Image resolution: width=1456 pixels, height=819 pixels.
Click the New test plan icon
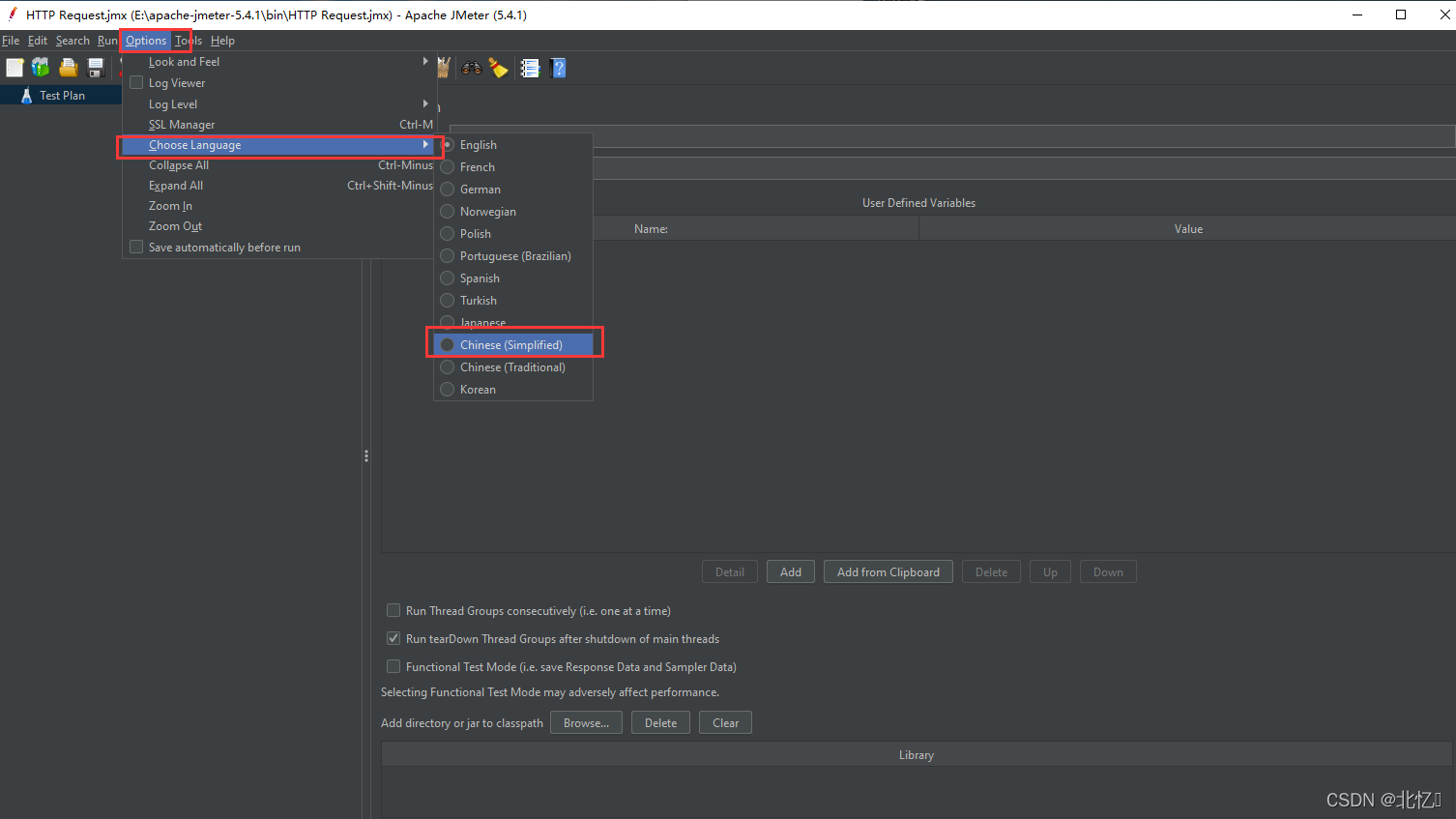point(15,68)
